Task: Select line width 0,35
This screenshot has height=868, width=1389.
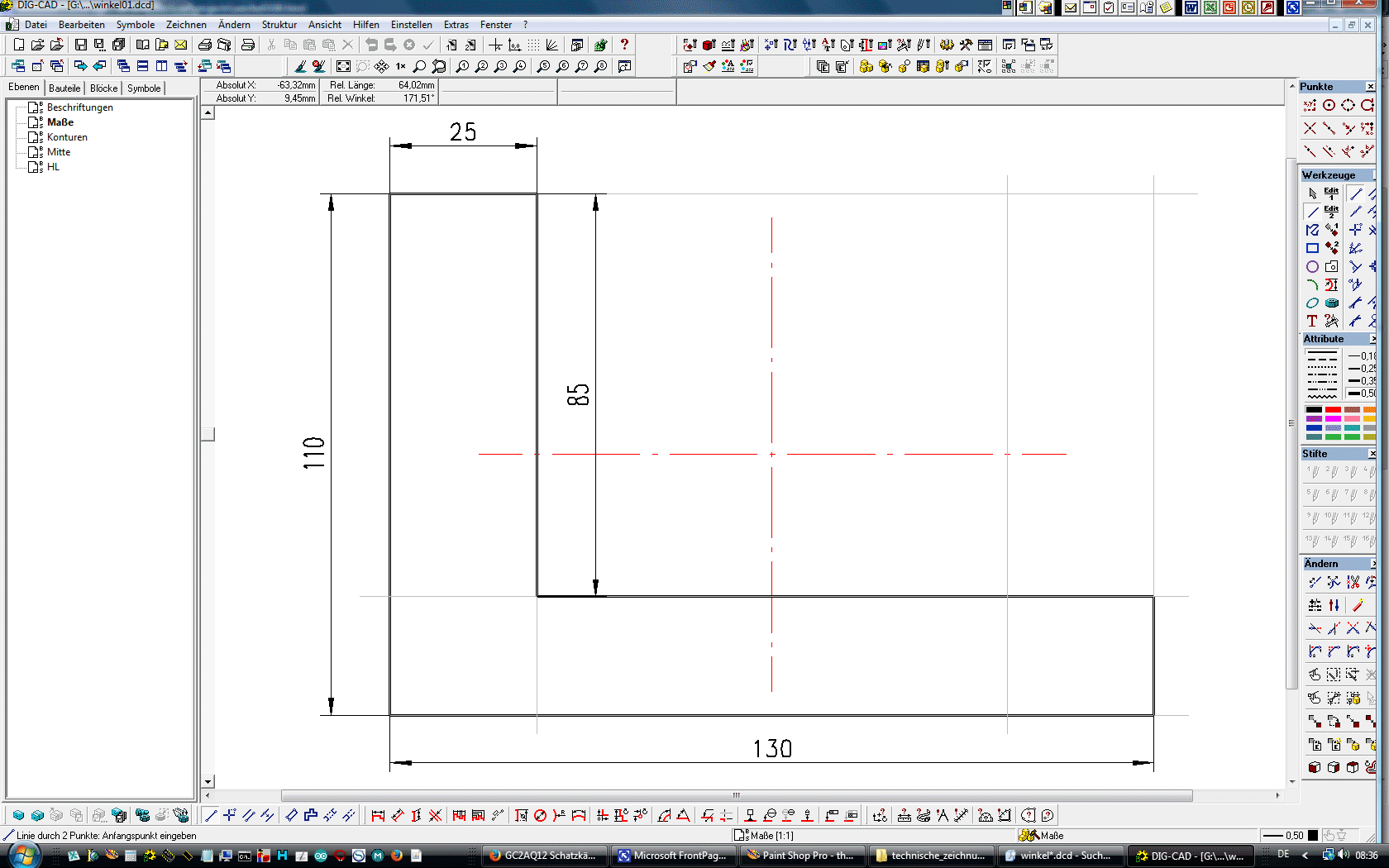Action: tap(1362, 381)
